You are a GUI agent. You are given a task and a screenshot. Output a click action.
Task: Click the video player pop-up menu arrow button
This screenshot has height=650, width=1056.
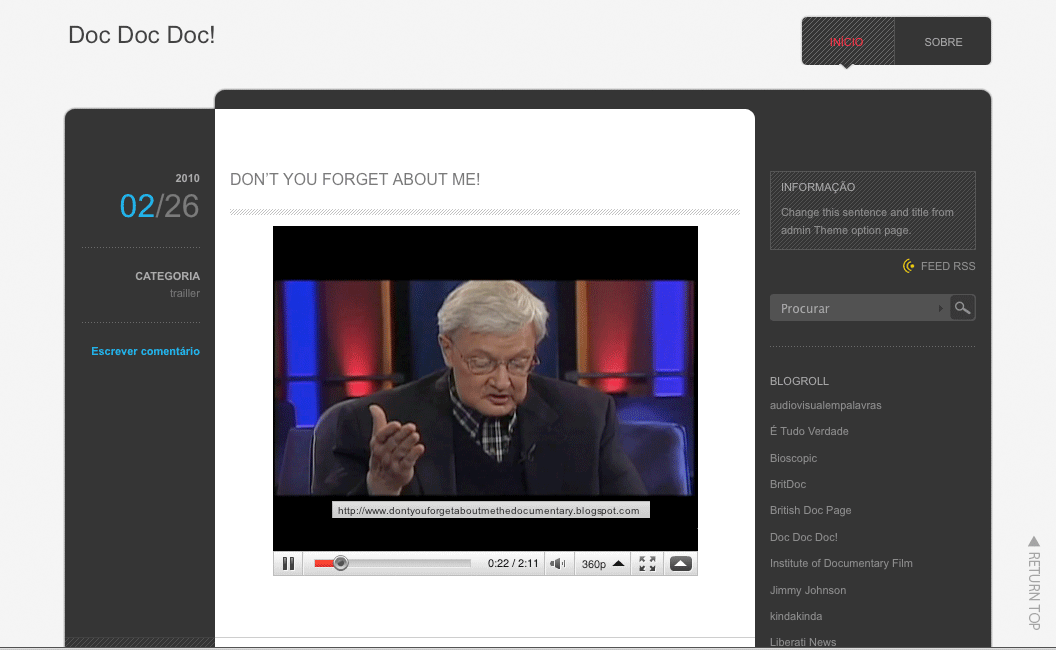pyautogui.click(x=680, y=564)
